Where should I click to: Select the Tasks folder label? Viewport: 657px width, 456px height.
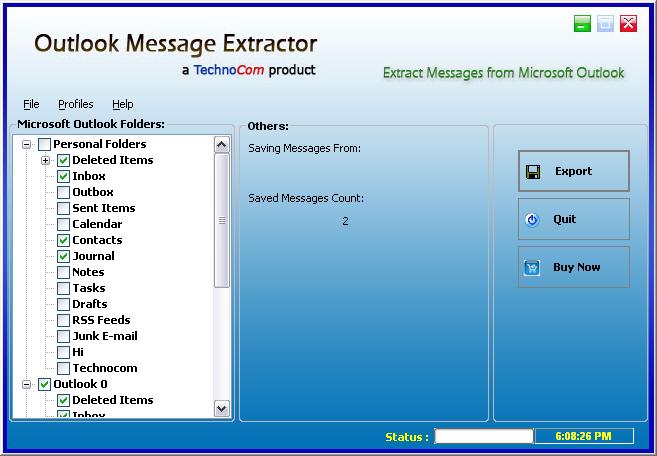88,288
